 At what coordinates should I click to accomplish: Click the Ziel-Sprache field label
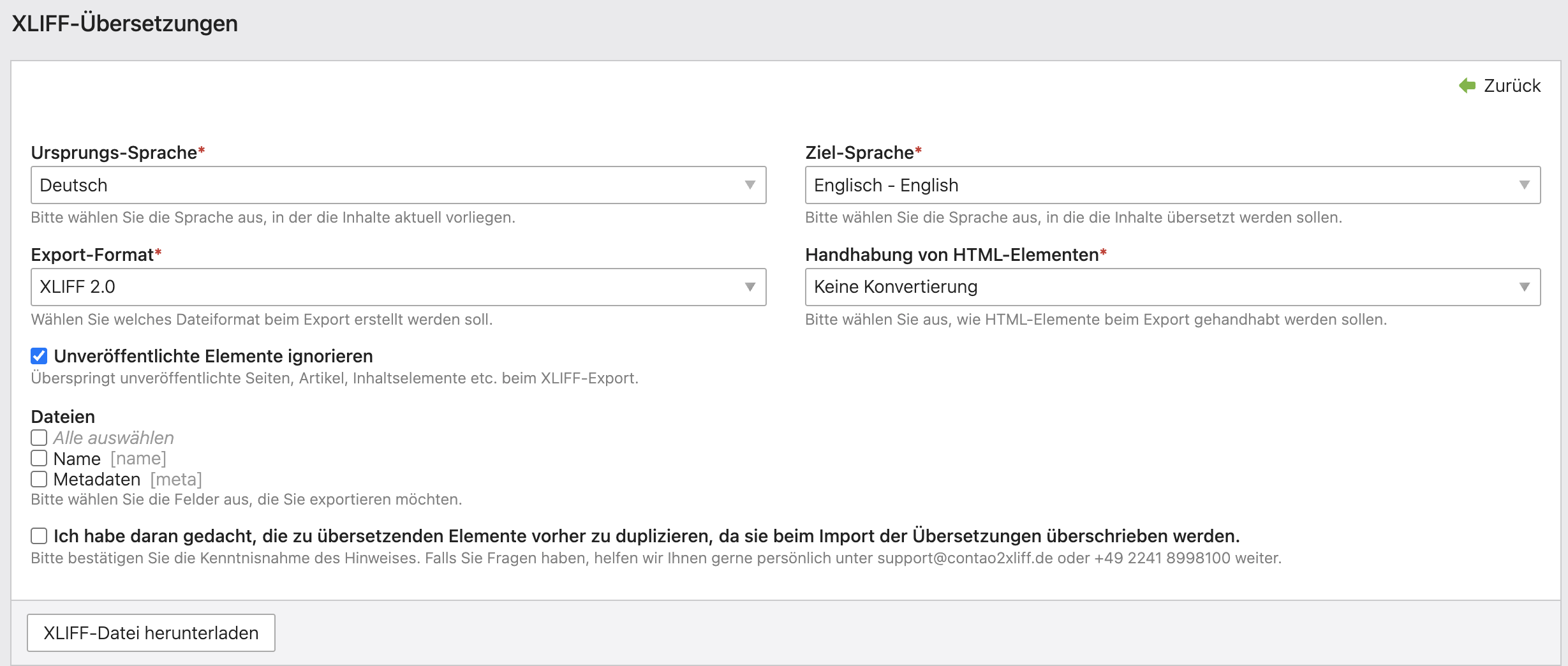pos(859,152)
